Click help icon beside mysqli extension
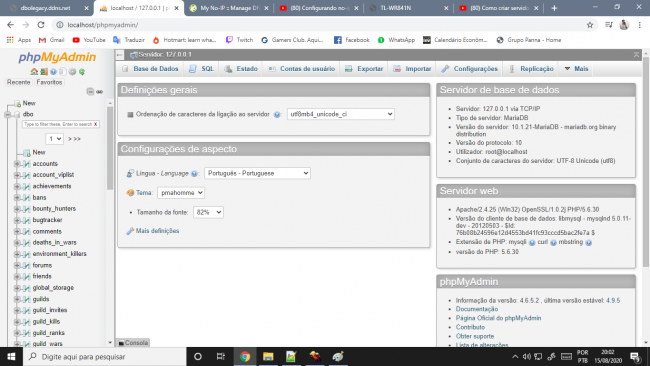 (x=532, y=242)
